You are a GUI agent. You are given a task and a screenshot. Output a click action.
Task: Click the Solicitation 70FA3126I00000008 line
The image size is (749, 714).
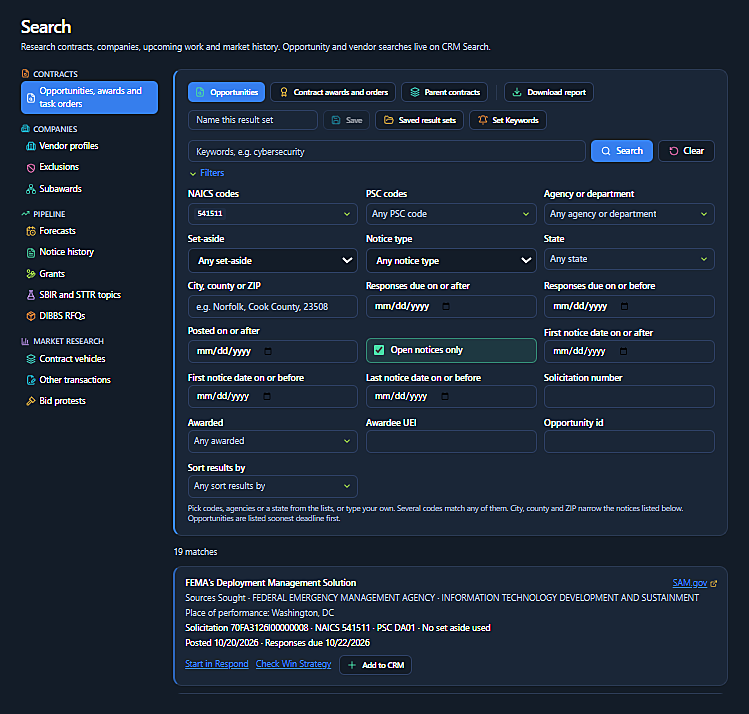338,628
